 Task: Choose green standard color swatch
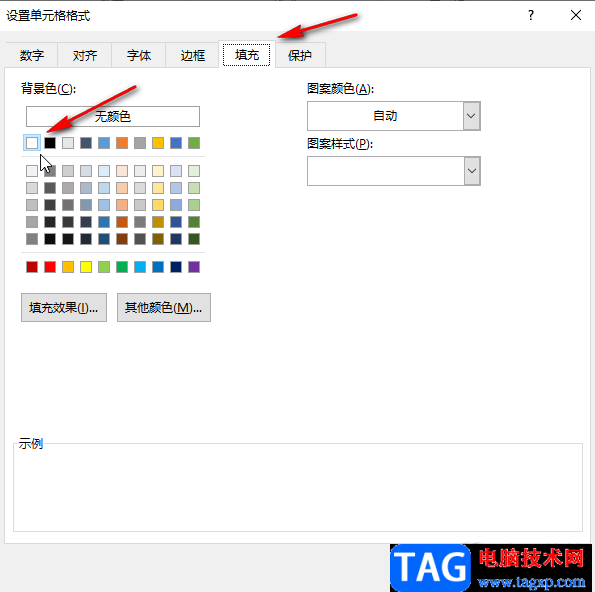pyautogui.click(x=122, y=267)
